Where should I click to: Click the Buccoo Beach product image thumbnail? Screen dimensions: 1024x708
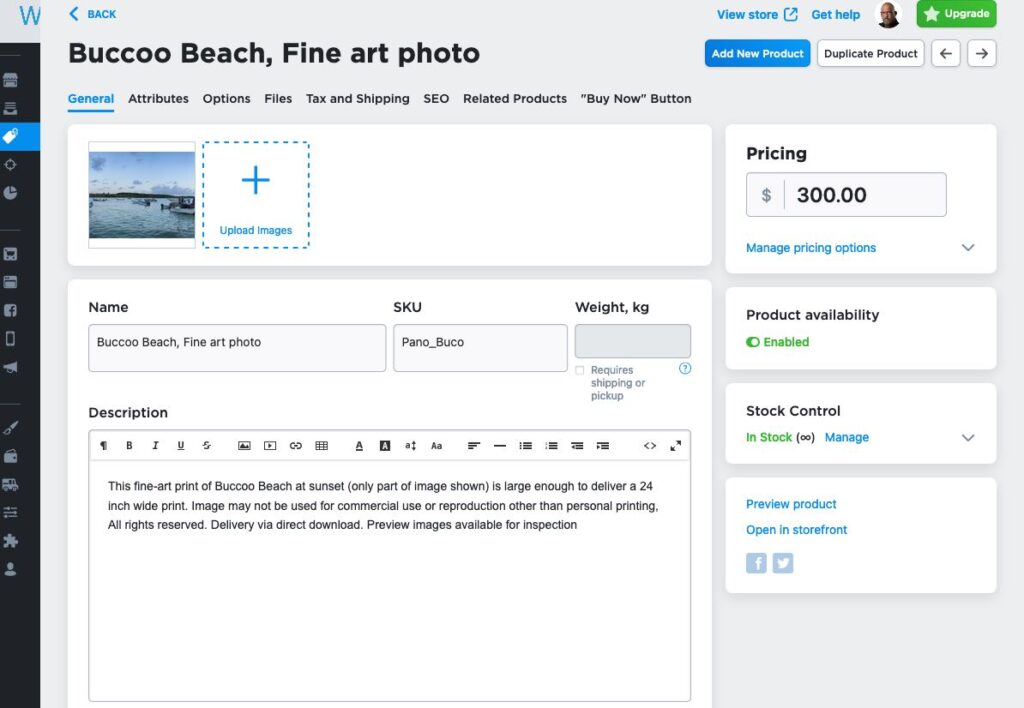[142, 195]
